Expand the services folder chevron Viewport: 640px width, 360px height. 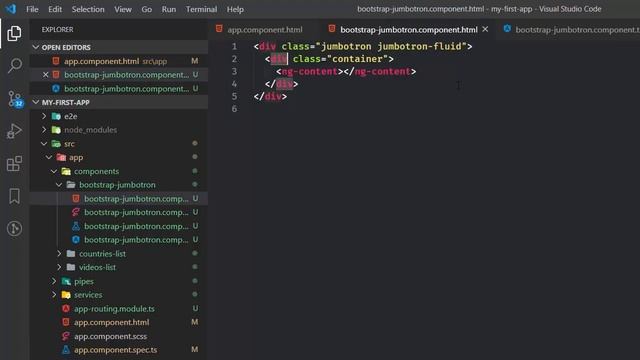54,295
